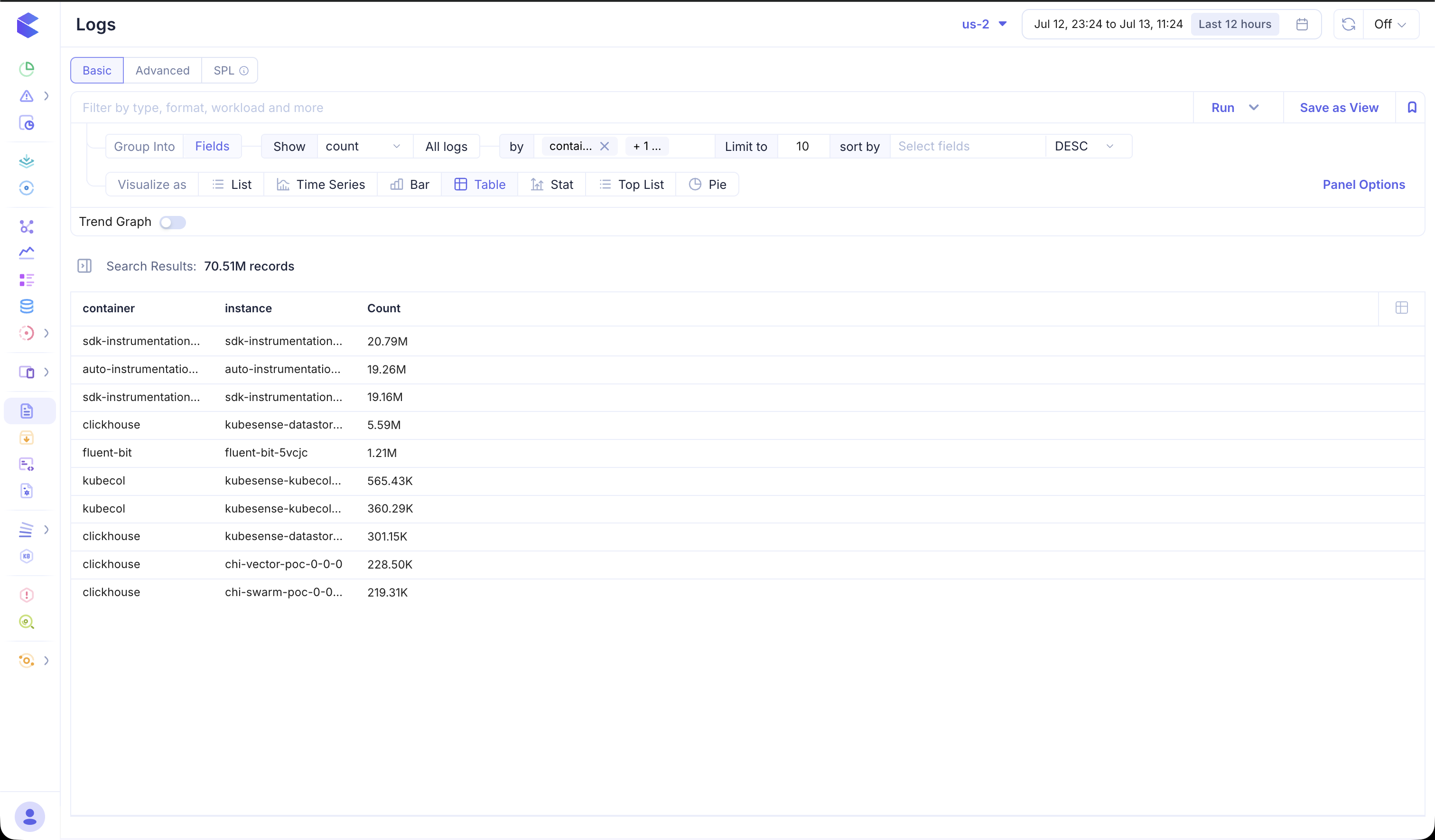Open the table column settings icon
This screenshot has height=840, width=1435.
pyautogui.click(x=1401, y=308)
